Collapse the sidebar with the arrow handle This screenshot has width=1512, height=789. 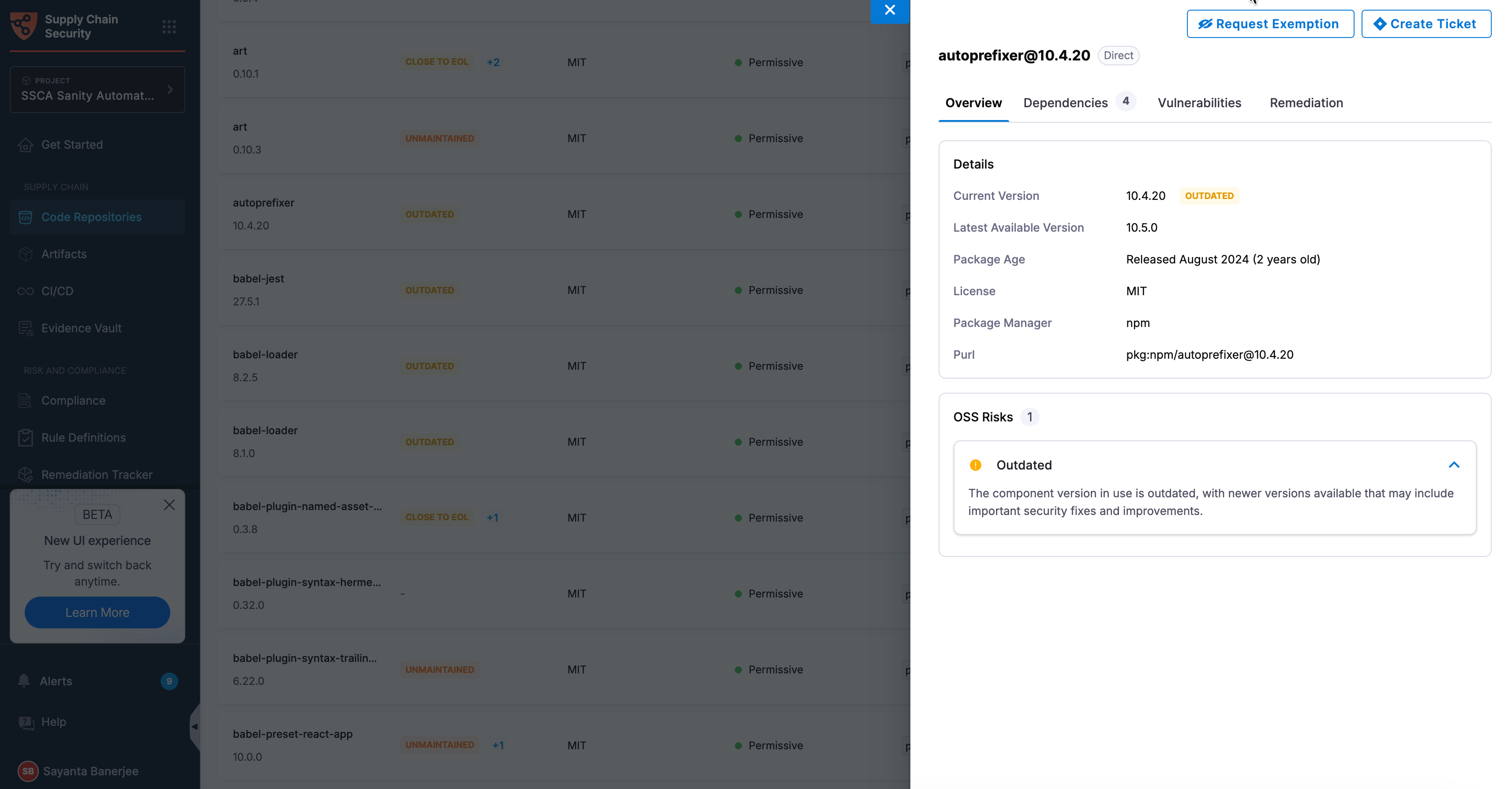(194, 726)
